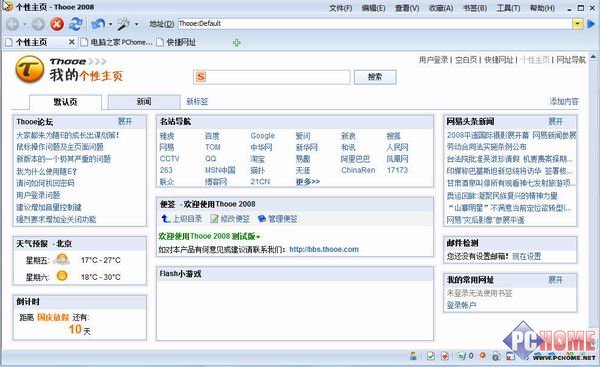Click the Thooe 2008 title bar app icon
Screen dimensions: 600x367
[7, 7]
